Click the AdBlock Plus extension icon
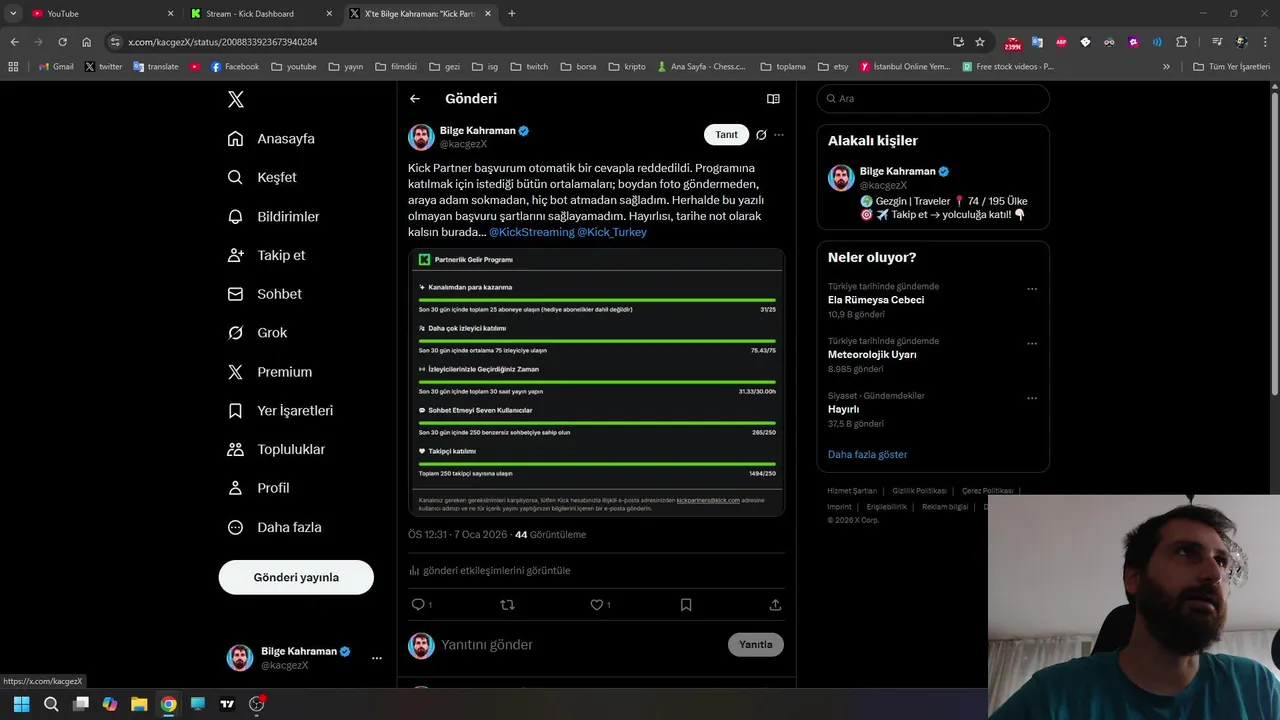Image resolution: width=1280 pixels, height=720 pixels. click(x=1061, y=42)
